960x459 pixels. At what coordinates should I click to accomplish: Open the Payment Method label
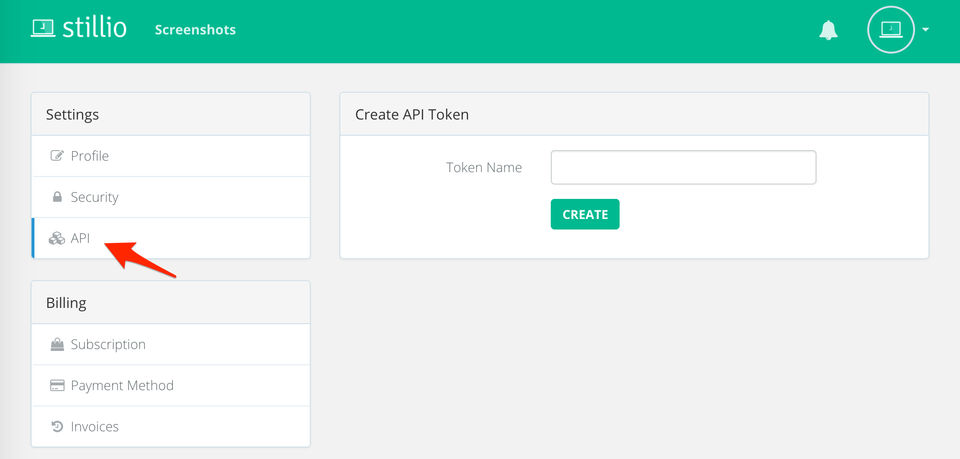122,385
